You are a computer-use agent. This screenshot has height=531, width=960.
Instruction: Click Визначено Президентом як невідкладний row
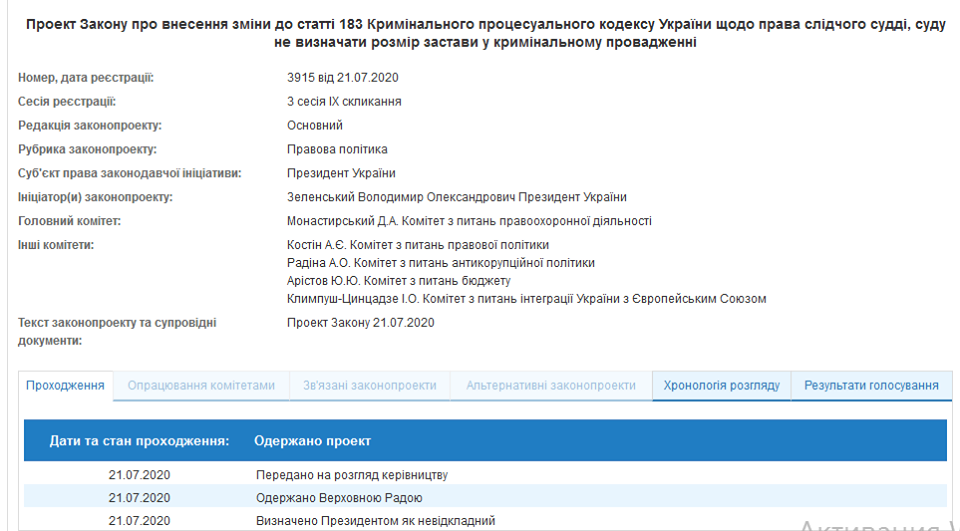coord(375,520)
